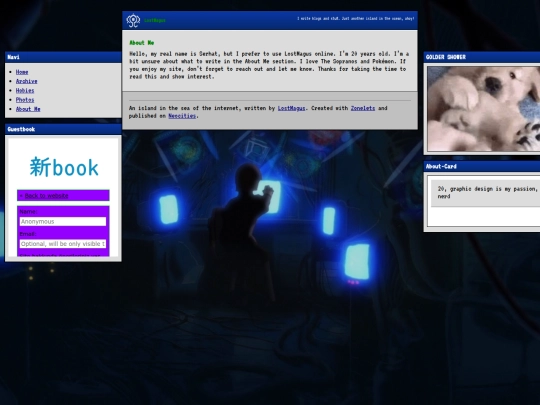
Task: Click the header tagline about writing blogs
Action: 356,19
